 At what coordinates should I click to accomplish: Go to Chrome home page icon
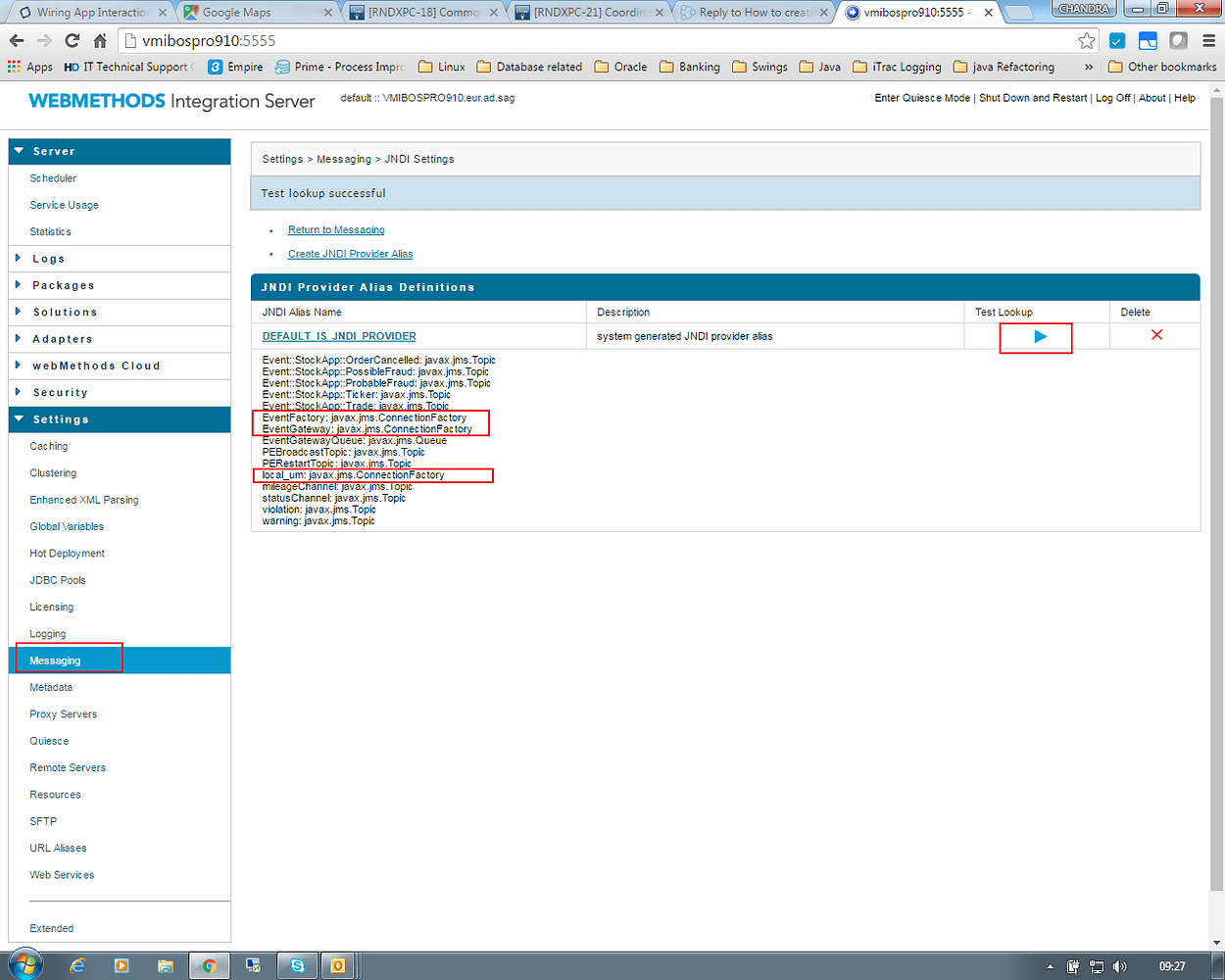coord(100,40)
